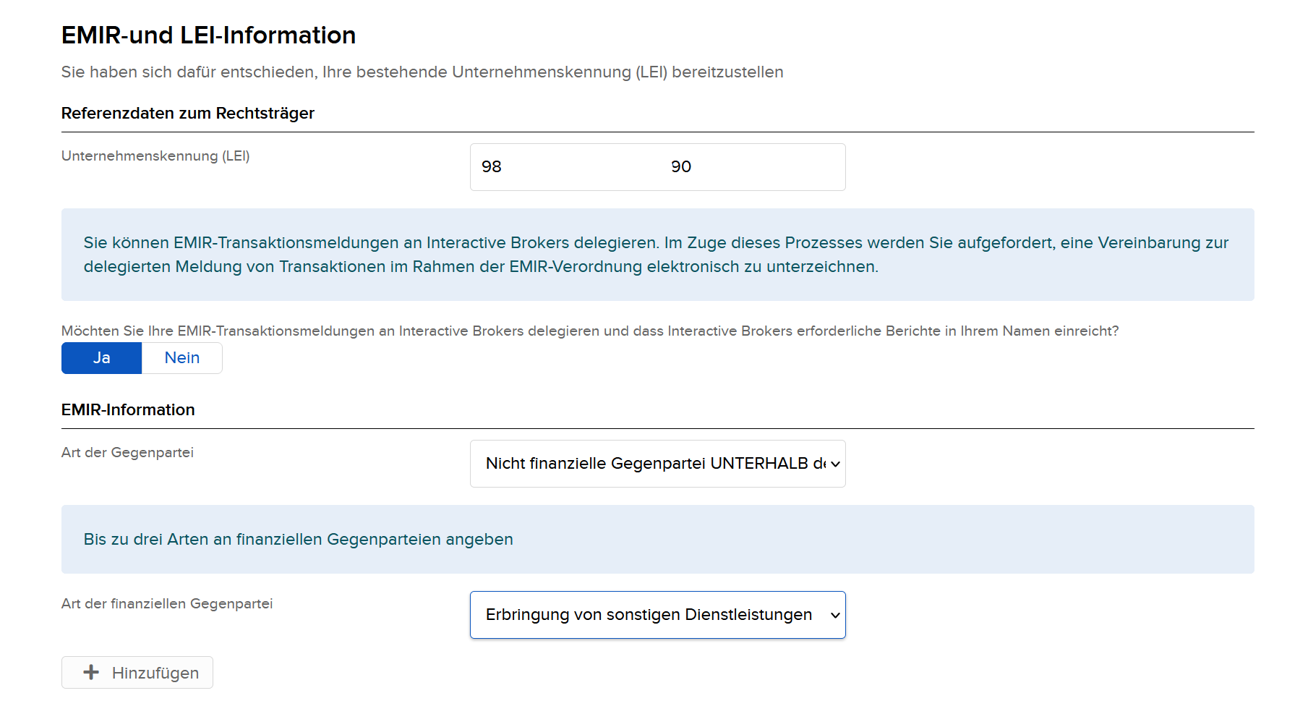1308x714 pixels.
Task: Click the info box about delegating EMIR-Transaktionsmeldungen
Action: (x=656, y=255)
